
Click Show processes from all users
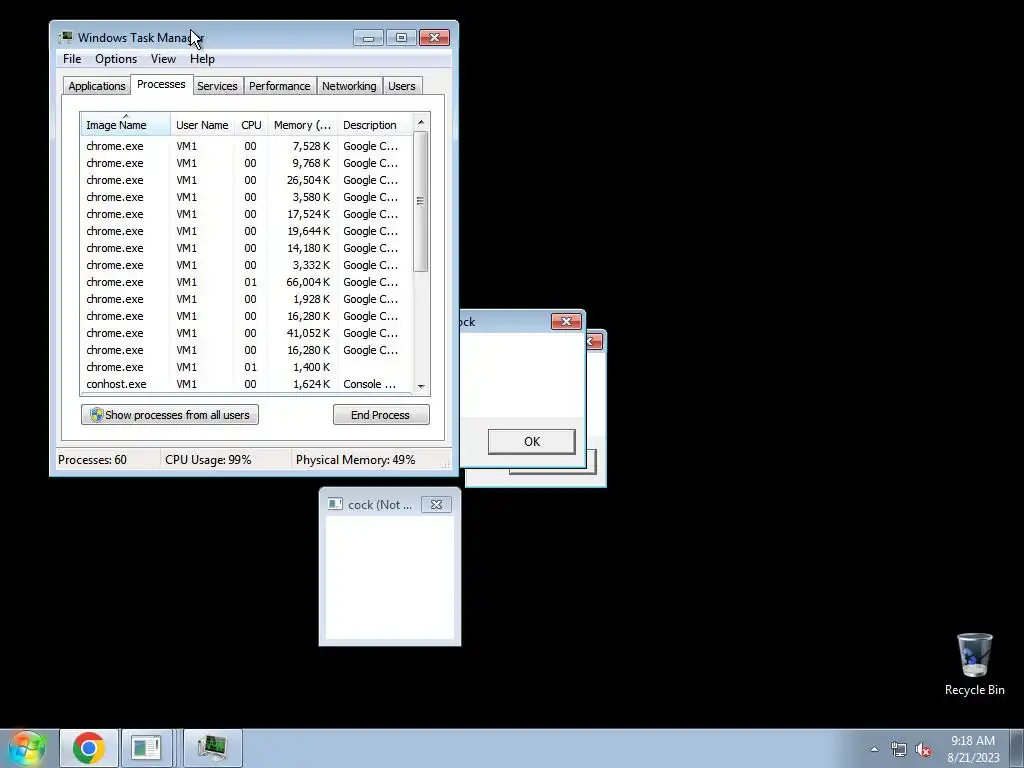click(170, 415)
